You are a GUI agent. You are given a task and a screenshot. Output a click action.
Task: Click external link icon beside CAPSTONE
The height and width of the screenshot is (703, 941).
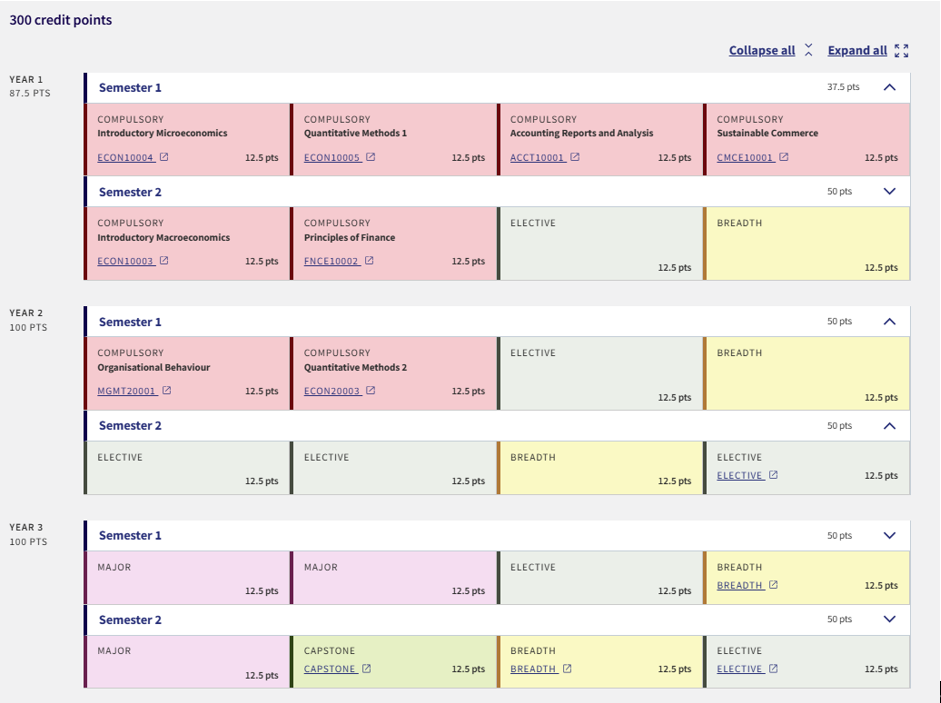tap(366, 669)
